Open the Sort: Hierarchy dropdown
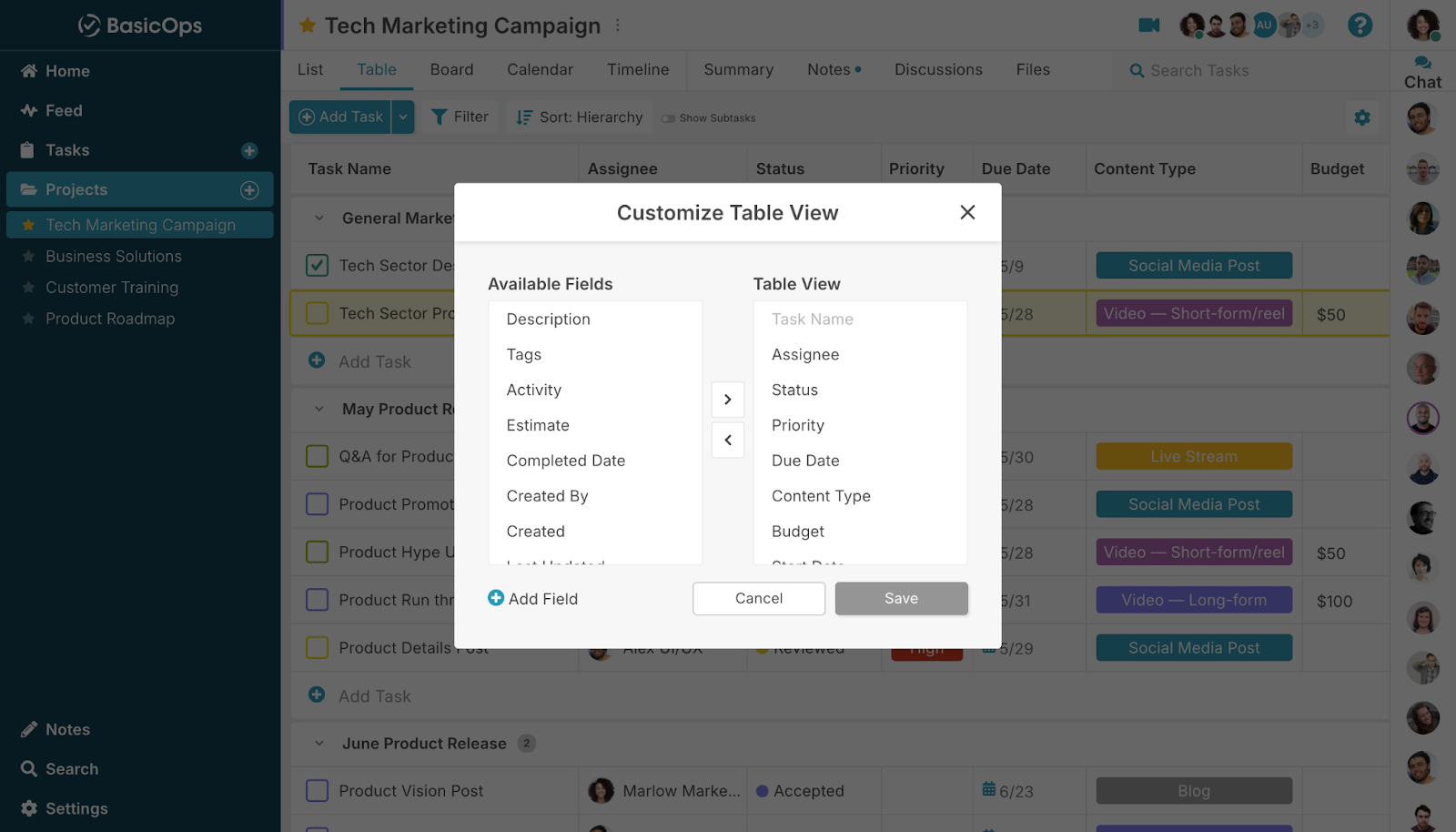Viewport: 1456px width, 832px height. (x=580, y=117)
